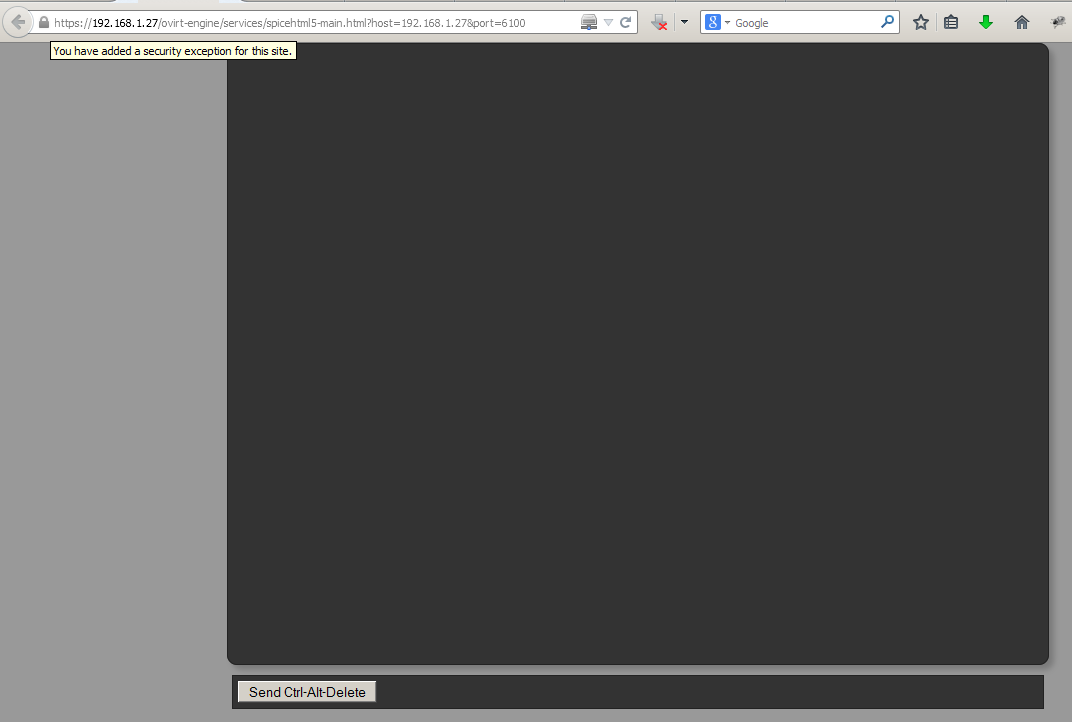The width and height of the screenshot is (1072, 722).
Task: Click the browser back arrow button
Action: click(x=17, y=22)
